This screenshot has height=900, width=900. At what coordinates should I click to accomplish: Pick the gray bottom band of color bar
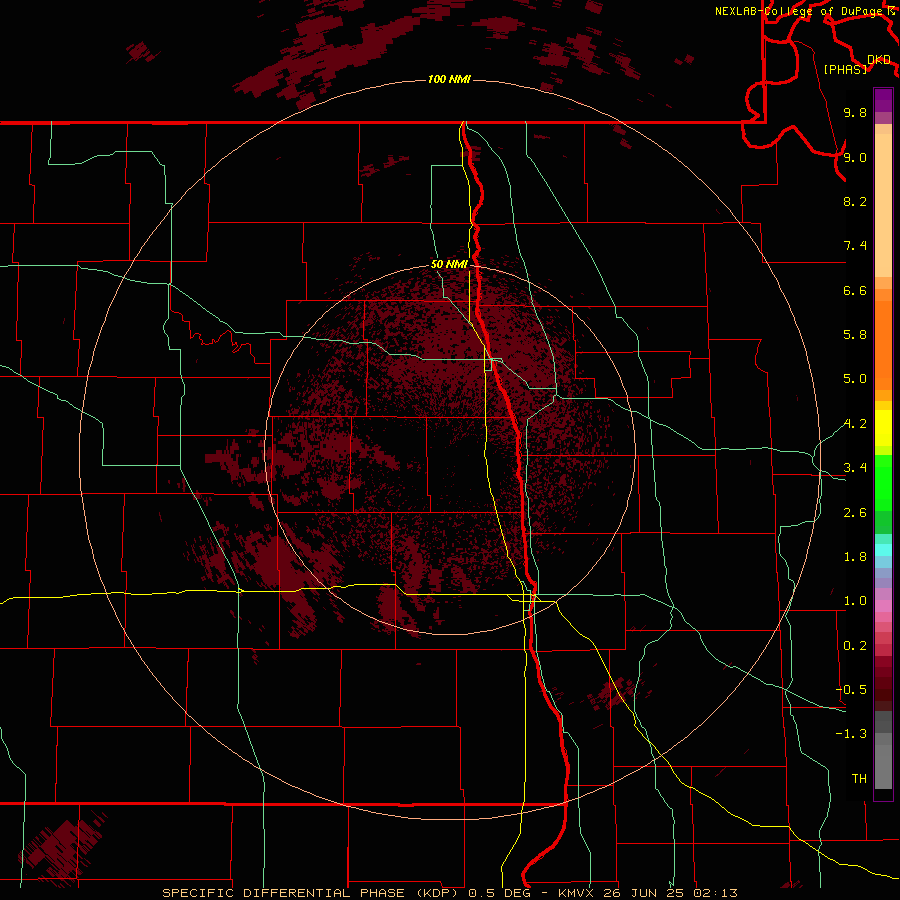(883, 767)
